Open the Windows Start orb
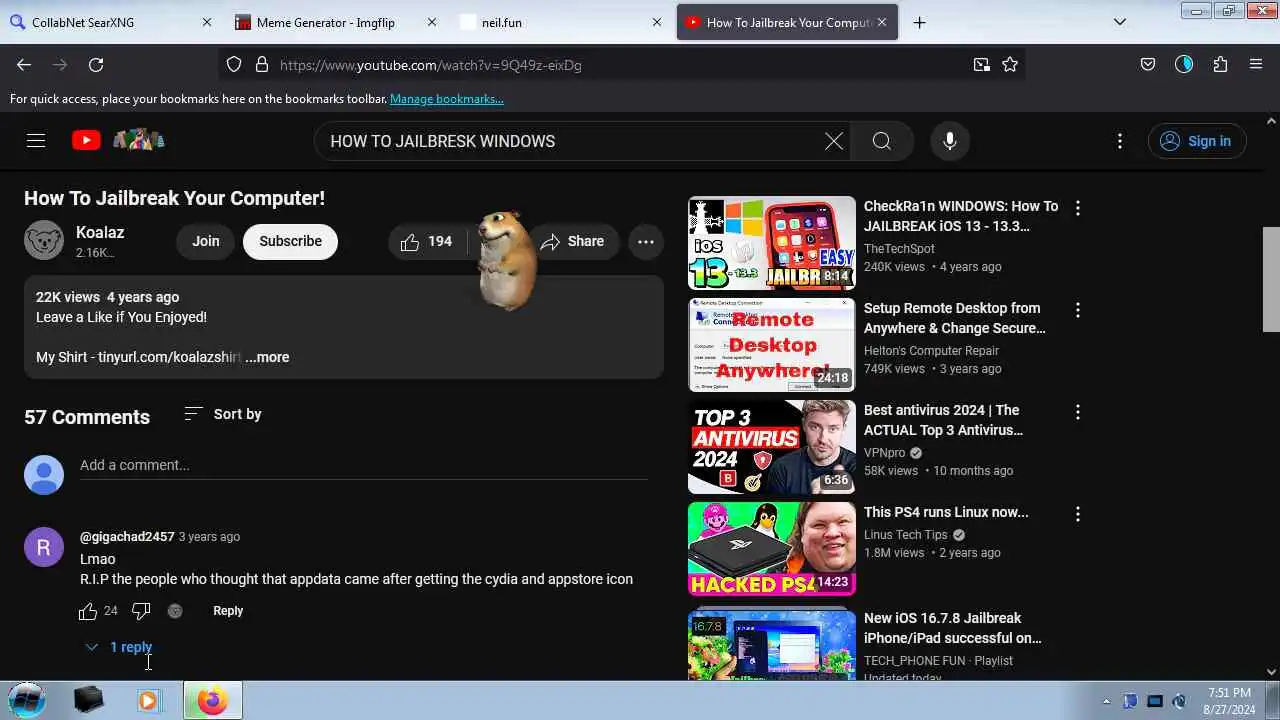 27,700
